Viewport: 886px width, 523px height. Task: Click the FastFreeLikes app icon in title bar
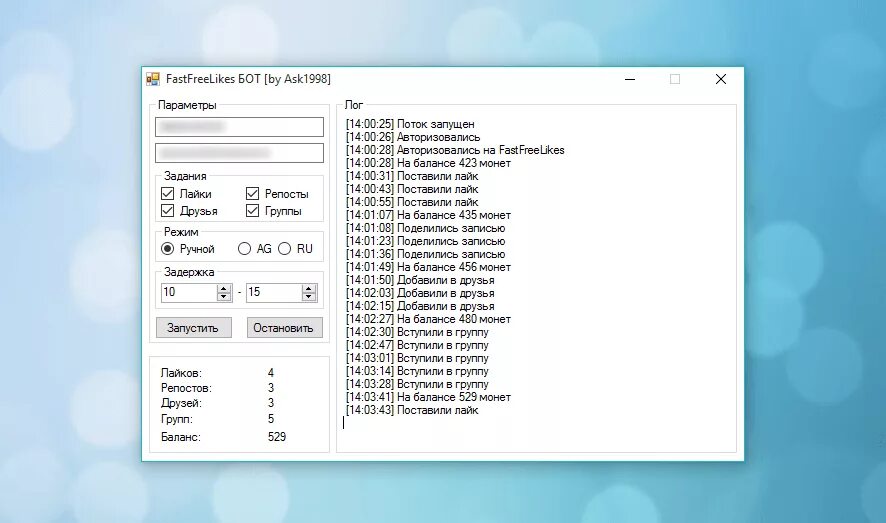pyautogui.click(x=153, y=79)
